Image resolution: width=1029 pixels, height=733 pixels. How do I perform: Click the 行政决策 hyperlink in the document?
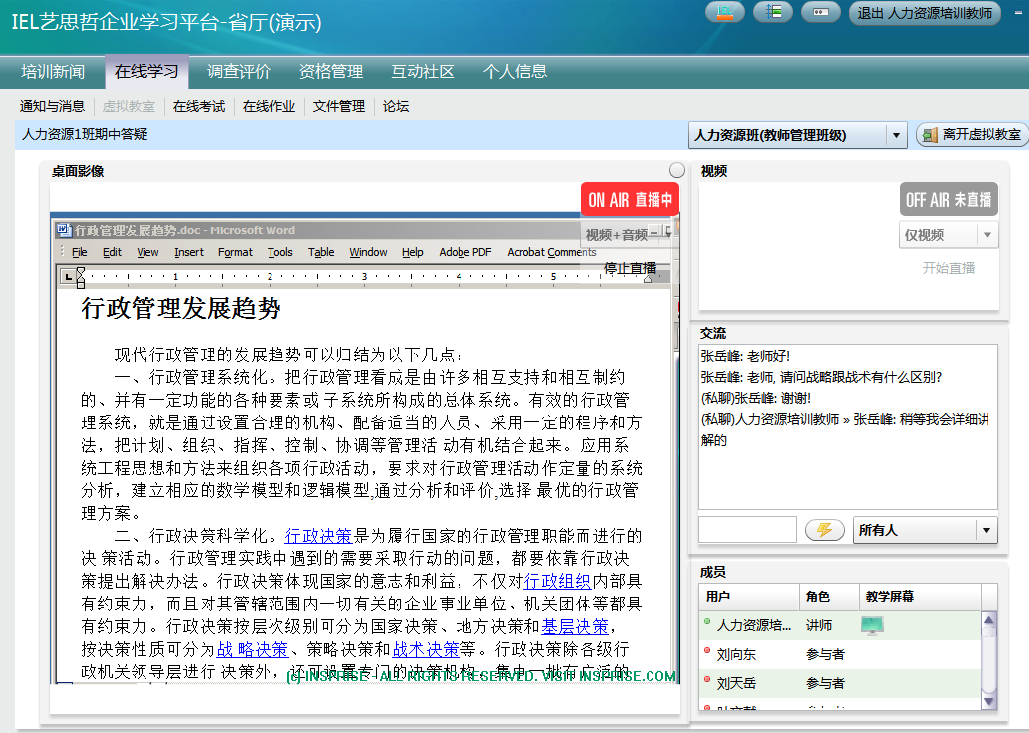pos(318,536)
